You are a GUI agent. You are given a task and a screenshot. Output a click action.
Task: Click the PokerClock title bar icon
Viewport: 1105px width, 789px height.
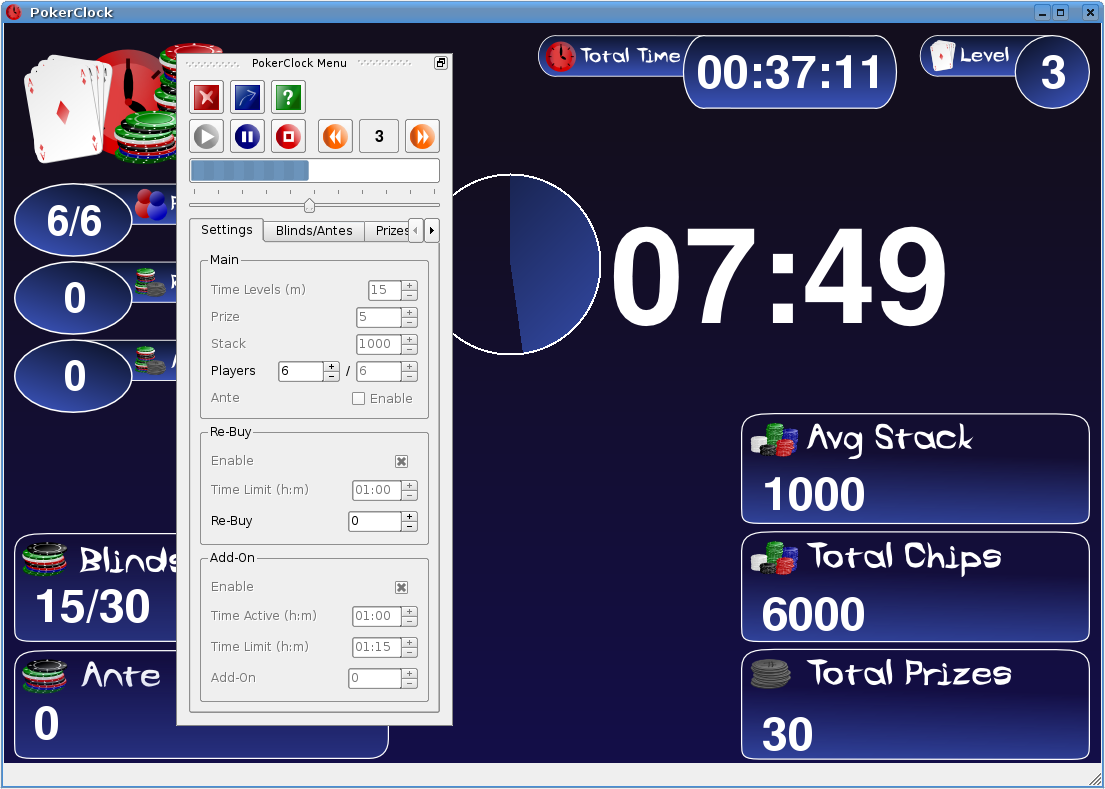[x=13, y=12]
